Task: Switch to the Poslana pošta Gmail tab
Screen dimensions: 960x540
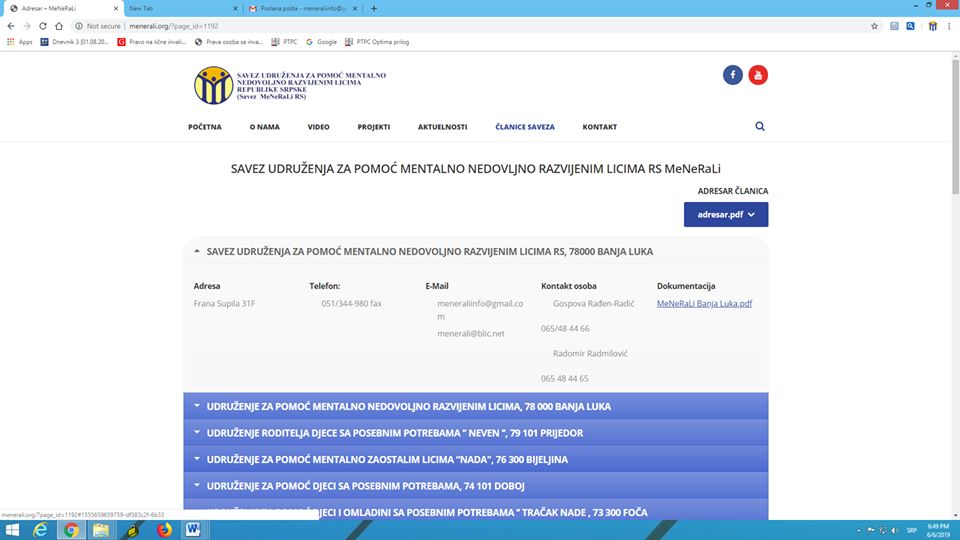Action: tap(302, 8)
